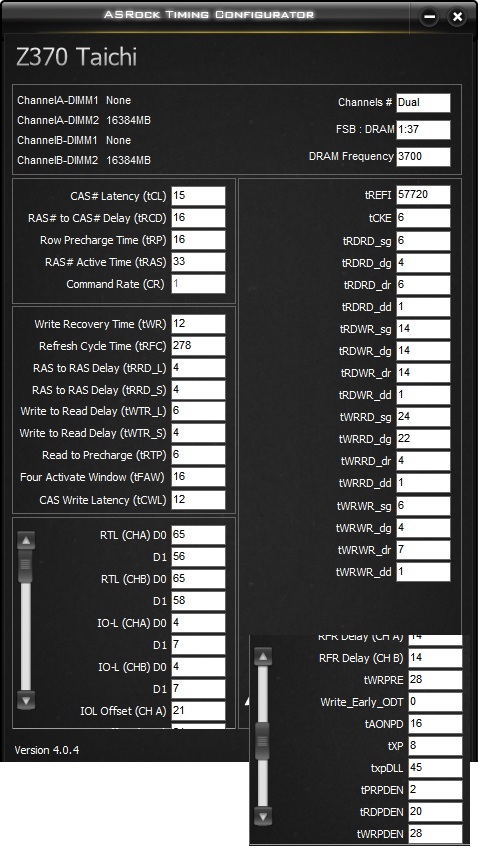Click the RTL (CHB) D0 field
Viewport: 492px width, 864px height.
tap(198, 579)
